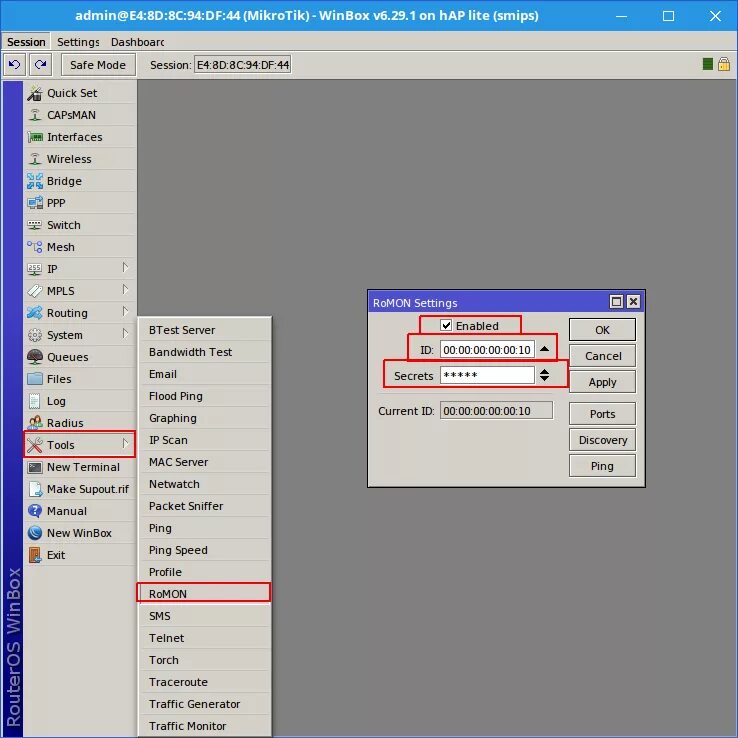Click the green connection status indicator

click(707, 64)
